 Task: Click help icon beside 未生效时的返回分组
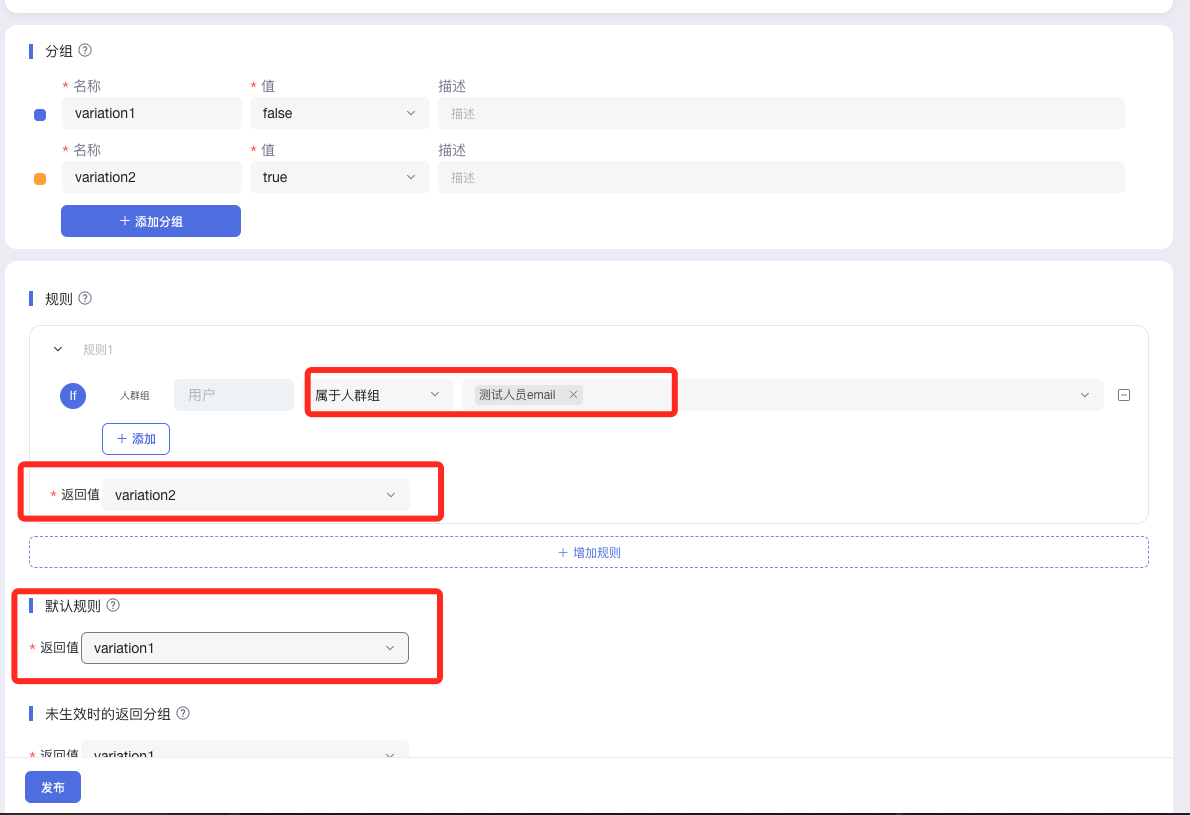[183, 714]
